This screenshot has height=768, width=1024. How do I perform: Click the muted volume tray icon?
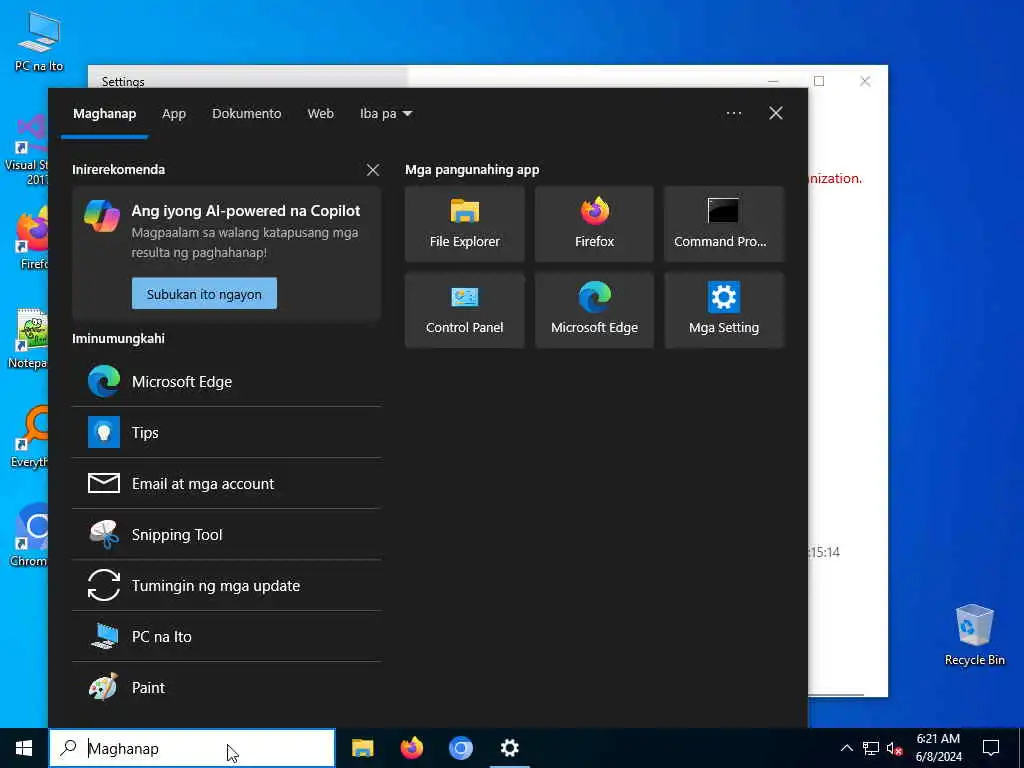[x=895, y=748]
